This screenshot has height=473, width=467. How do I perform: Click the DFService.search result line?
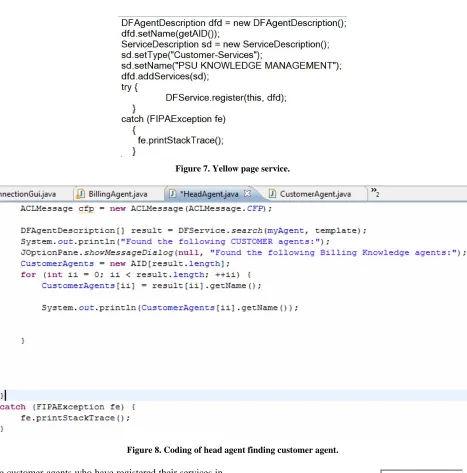coord(193,231)
